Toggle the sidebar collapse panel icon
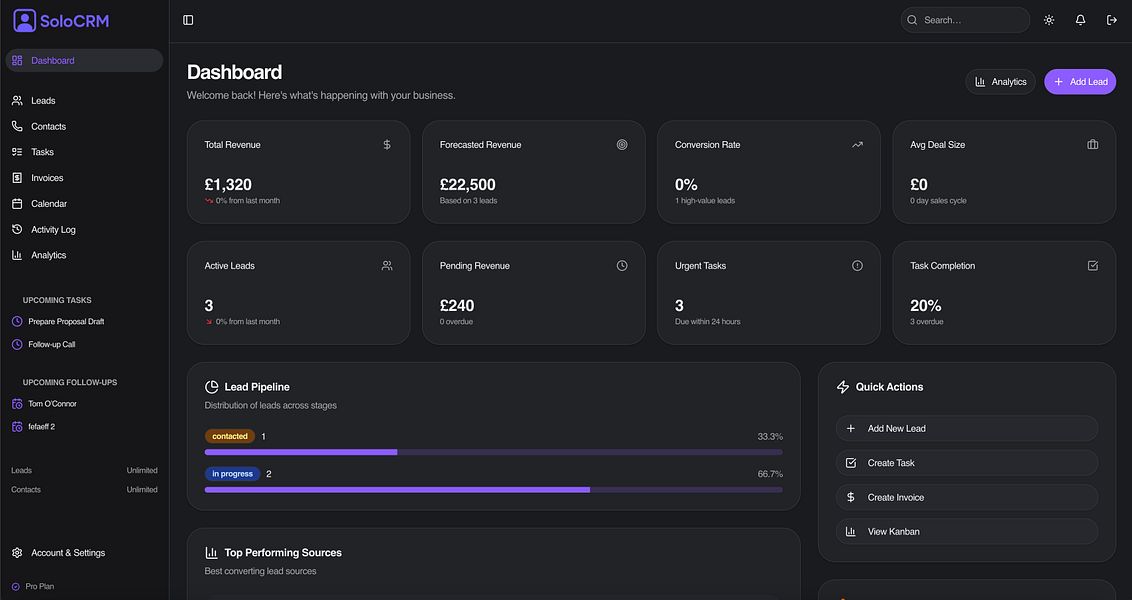Viewport: 1132px width, 600px height. click(x=188, y=19)
